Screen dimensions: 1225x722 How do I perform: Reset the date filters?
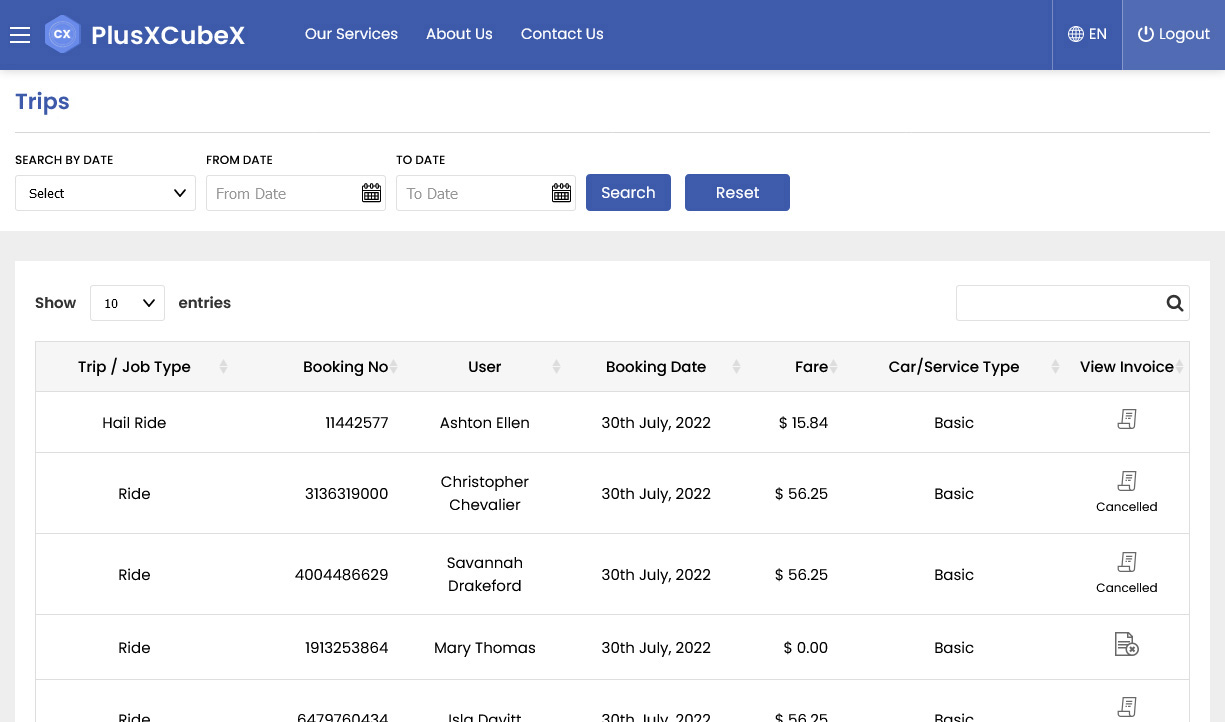(x=737, y=193)
